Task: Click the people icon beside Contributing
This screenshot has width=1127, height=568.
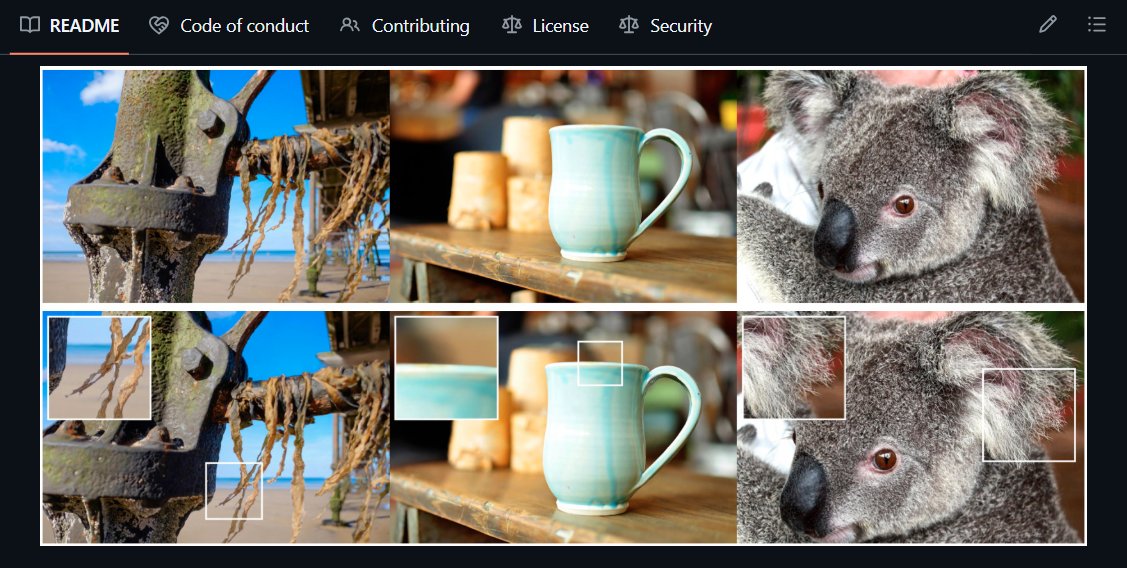Action: pyautogui.click(x=349, y=26)
